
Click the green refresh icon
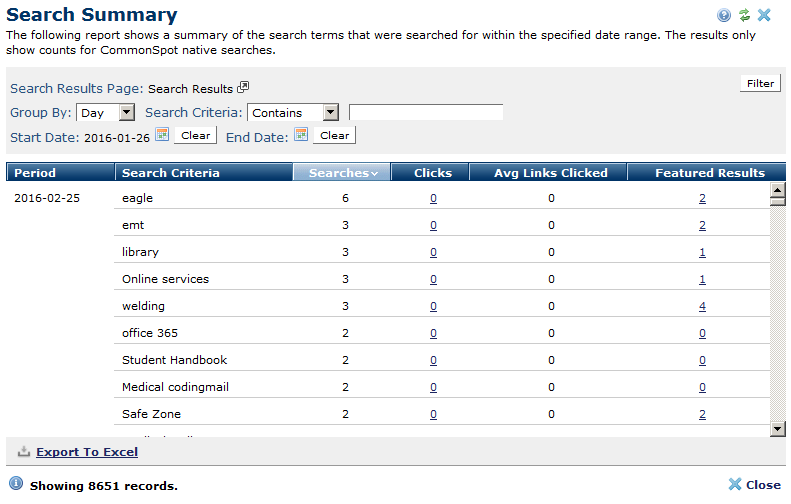point(744,15)
